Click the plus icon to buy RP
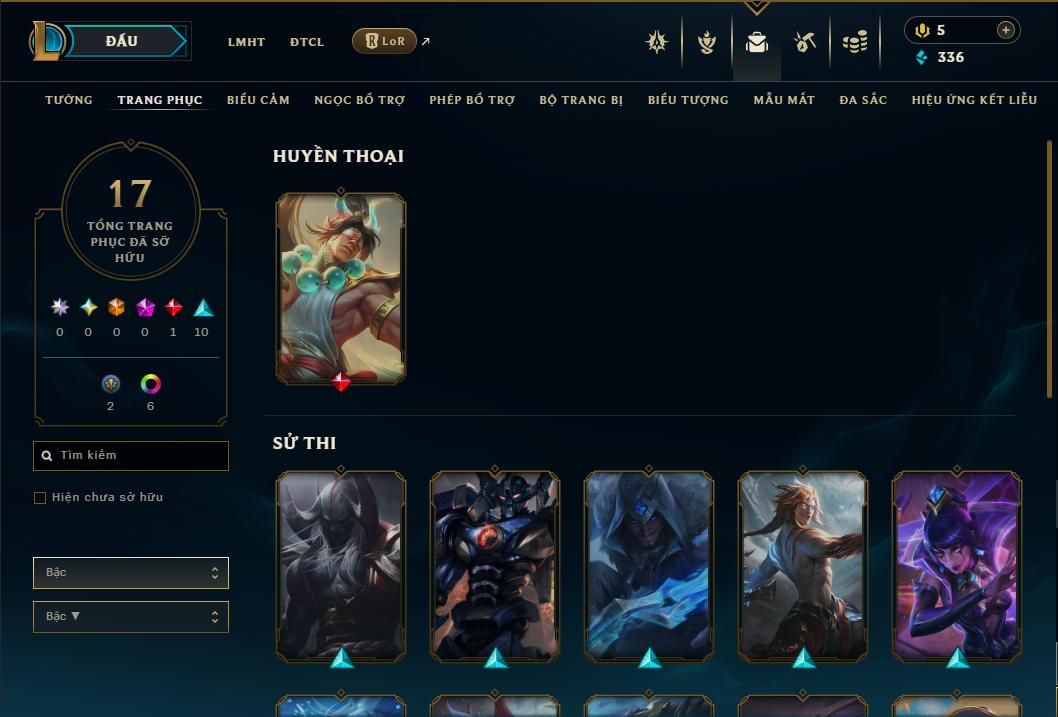Image resolution: width=1058 pixels, height=717 pixels. 1005,30
